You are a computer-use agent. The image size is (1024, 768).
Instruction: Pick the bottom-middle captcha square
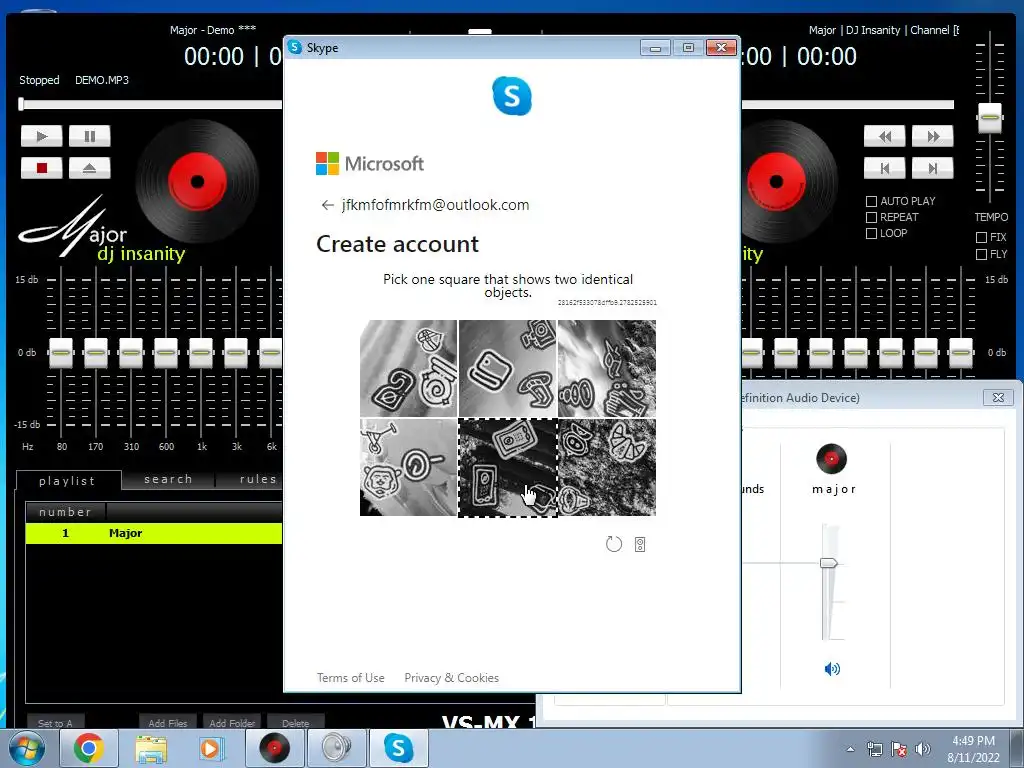507,468
